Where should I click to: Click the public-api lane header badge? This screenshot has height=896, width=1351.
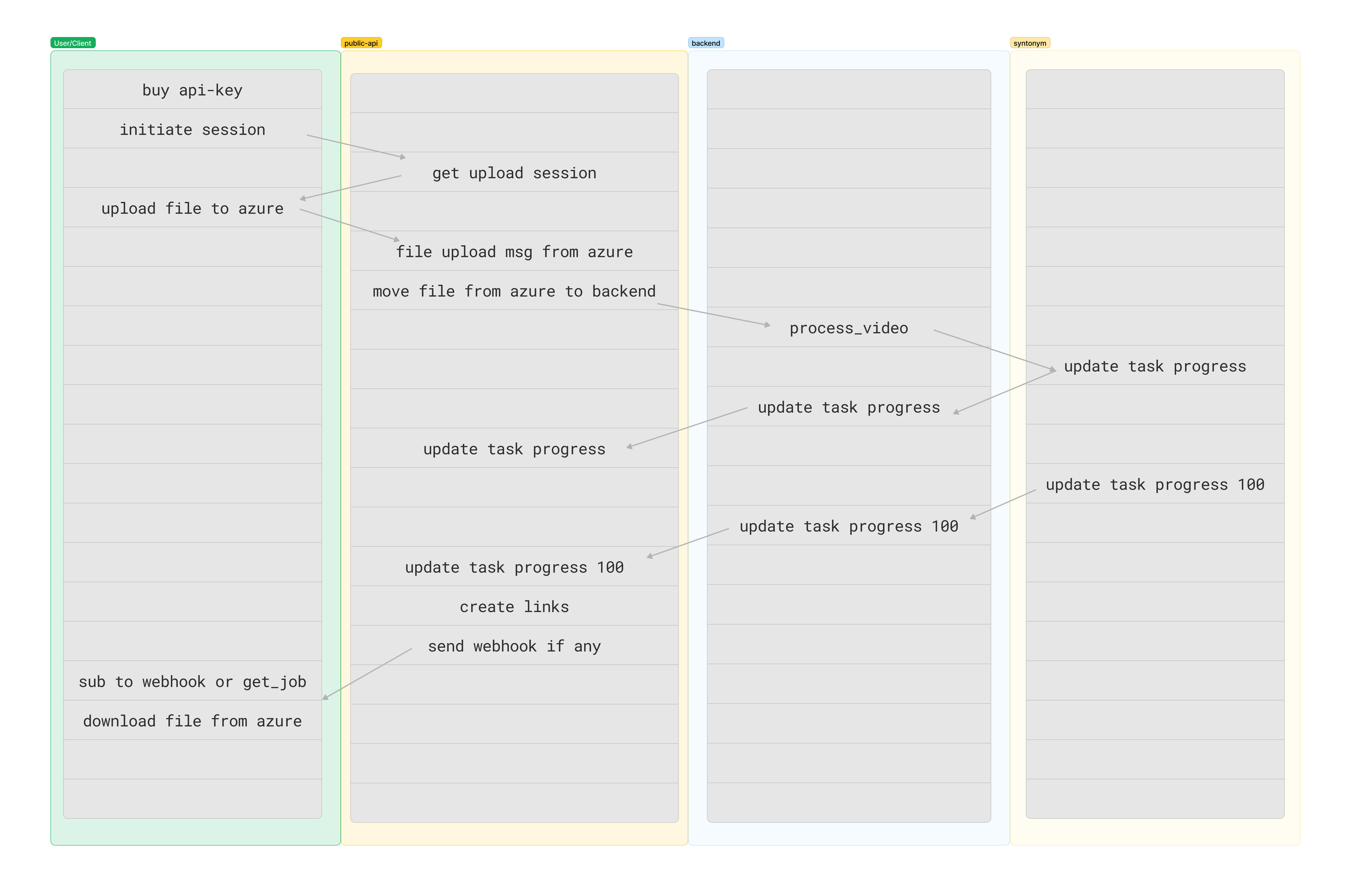click(x=361, y=42)
